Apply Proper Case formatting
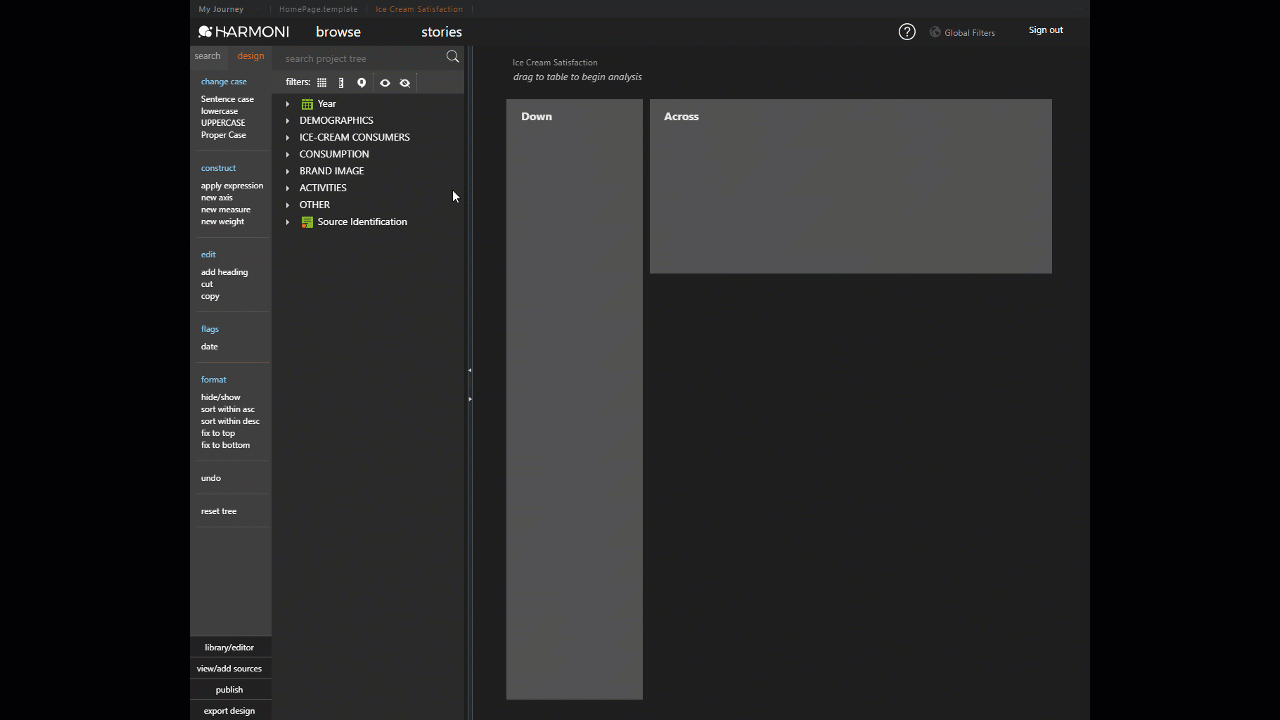The image size is (1280, 720). pyautogui.click(x=223, y=135)
